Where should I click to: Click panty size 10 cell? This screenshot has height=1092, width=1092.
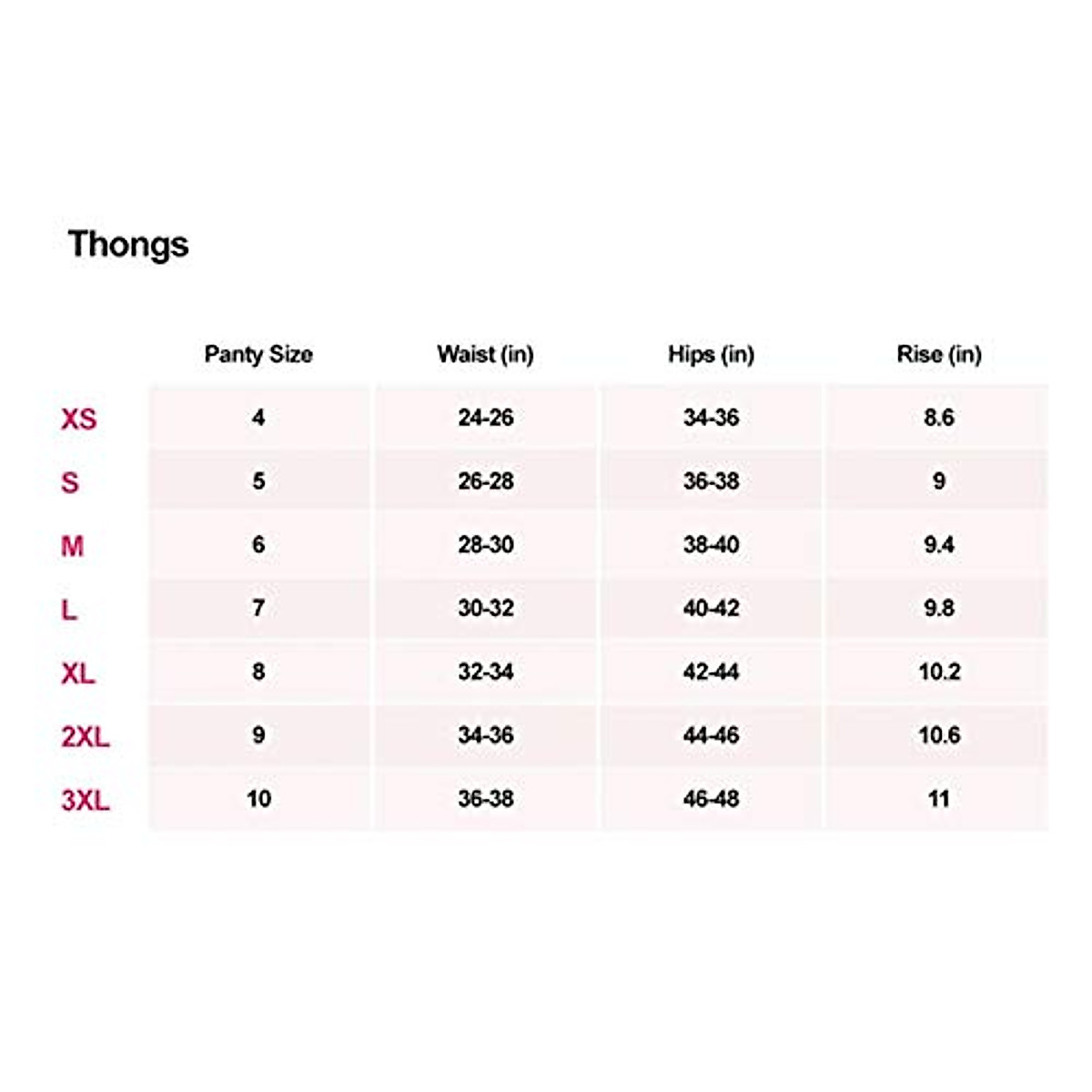[x=258, y=799]
